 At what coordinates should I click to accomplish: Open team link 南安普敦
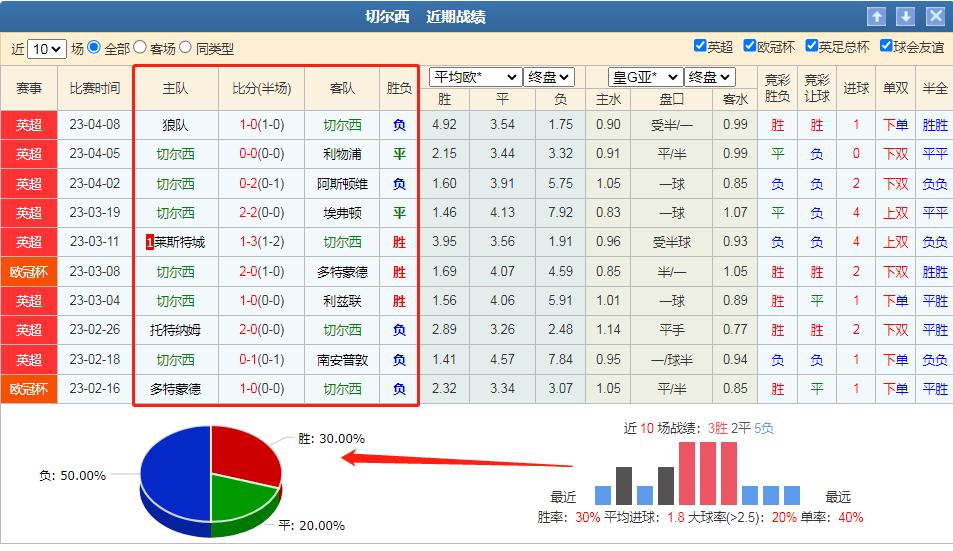click(x=342, y=360)
